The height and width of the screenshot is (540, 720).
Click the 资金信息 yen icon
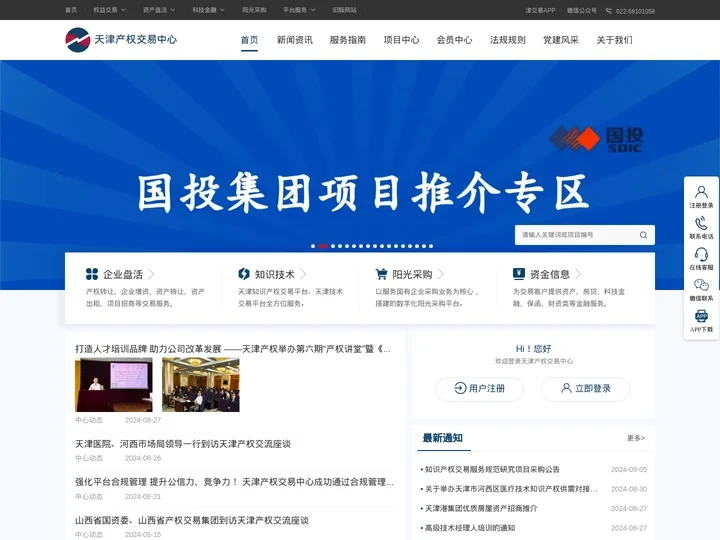pos(519,274)
